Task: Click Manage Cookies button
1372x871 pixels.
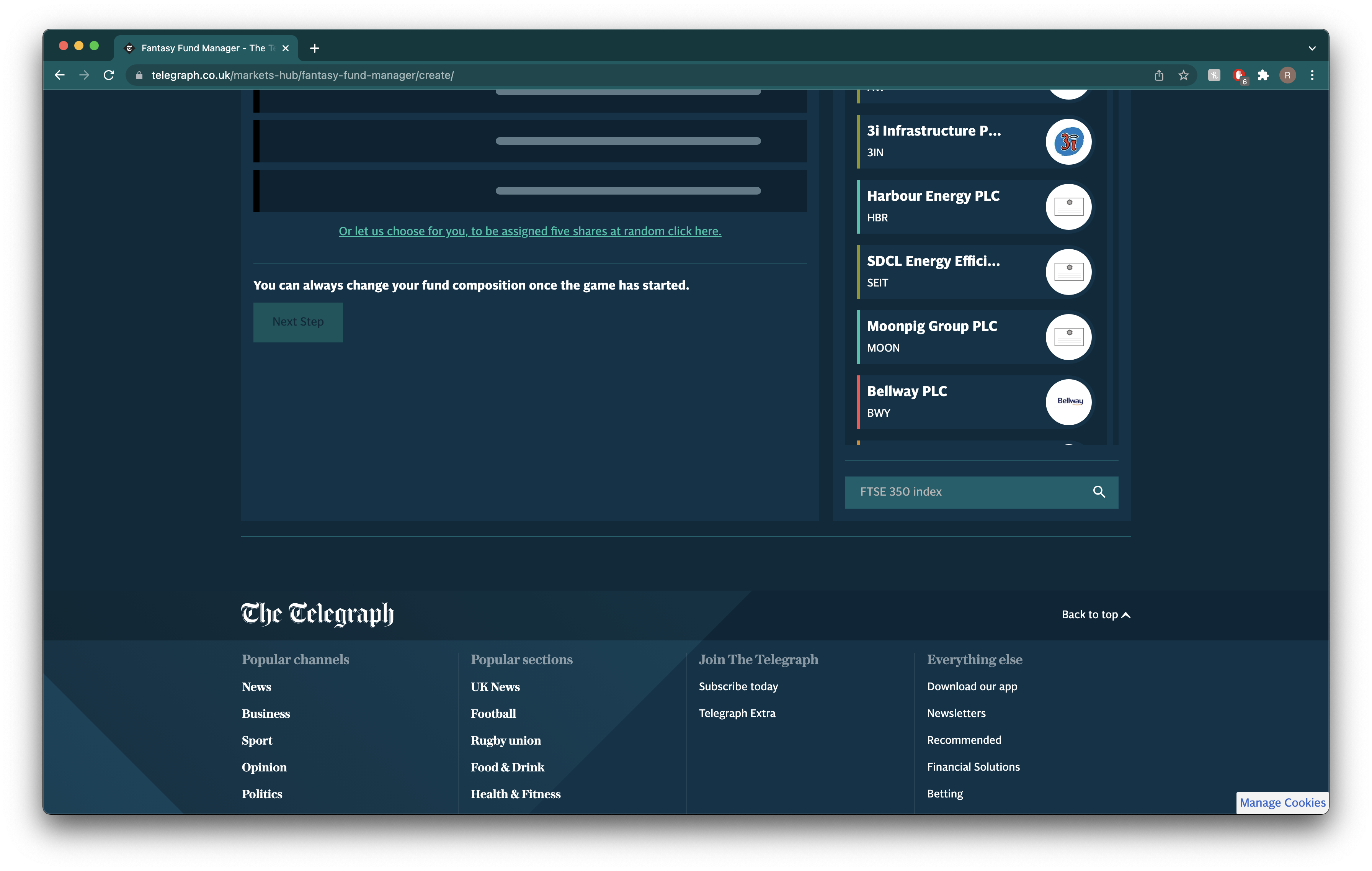Action: point(1282,802)
